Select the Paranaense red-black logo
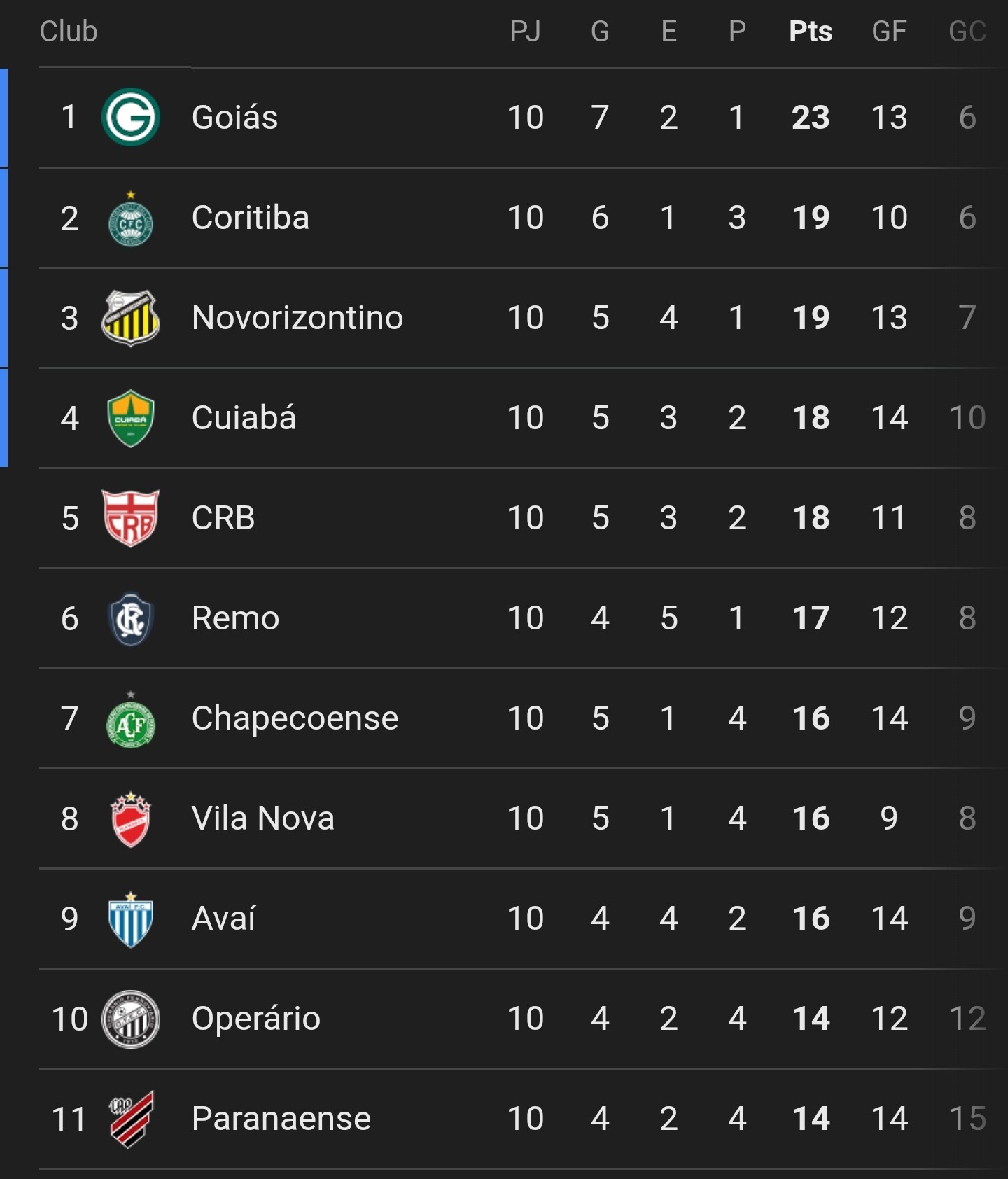This screenshot has width=1008, height=1179. click(131, 1119)
